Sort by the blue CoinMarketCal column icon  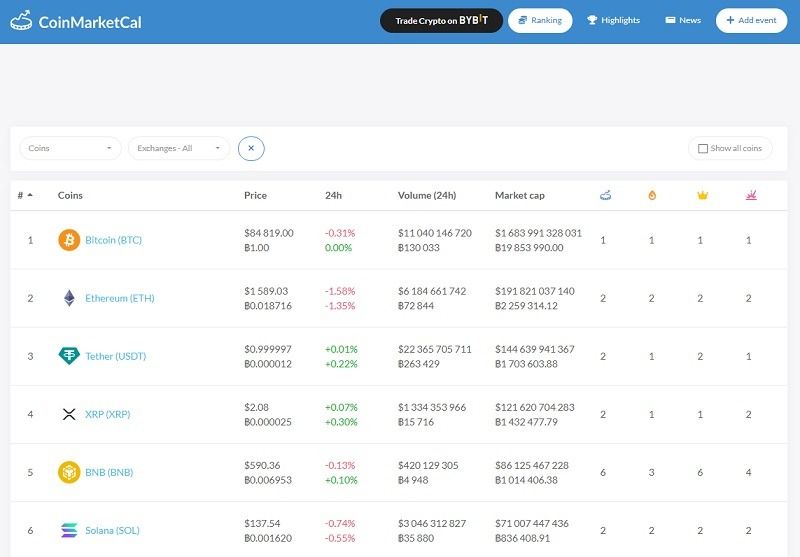[605, 195]
